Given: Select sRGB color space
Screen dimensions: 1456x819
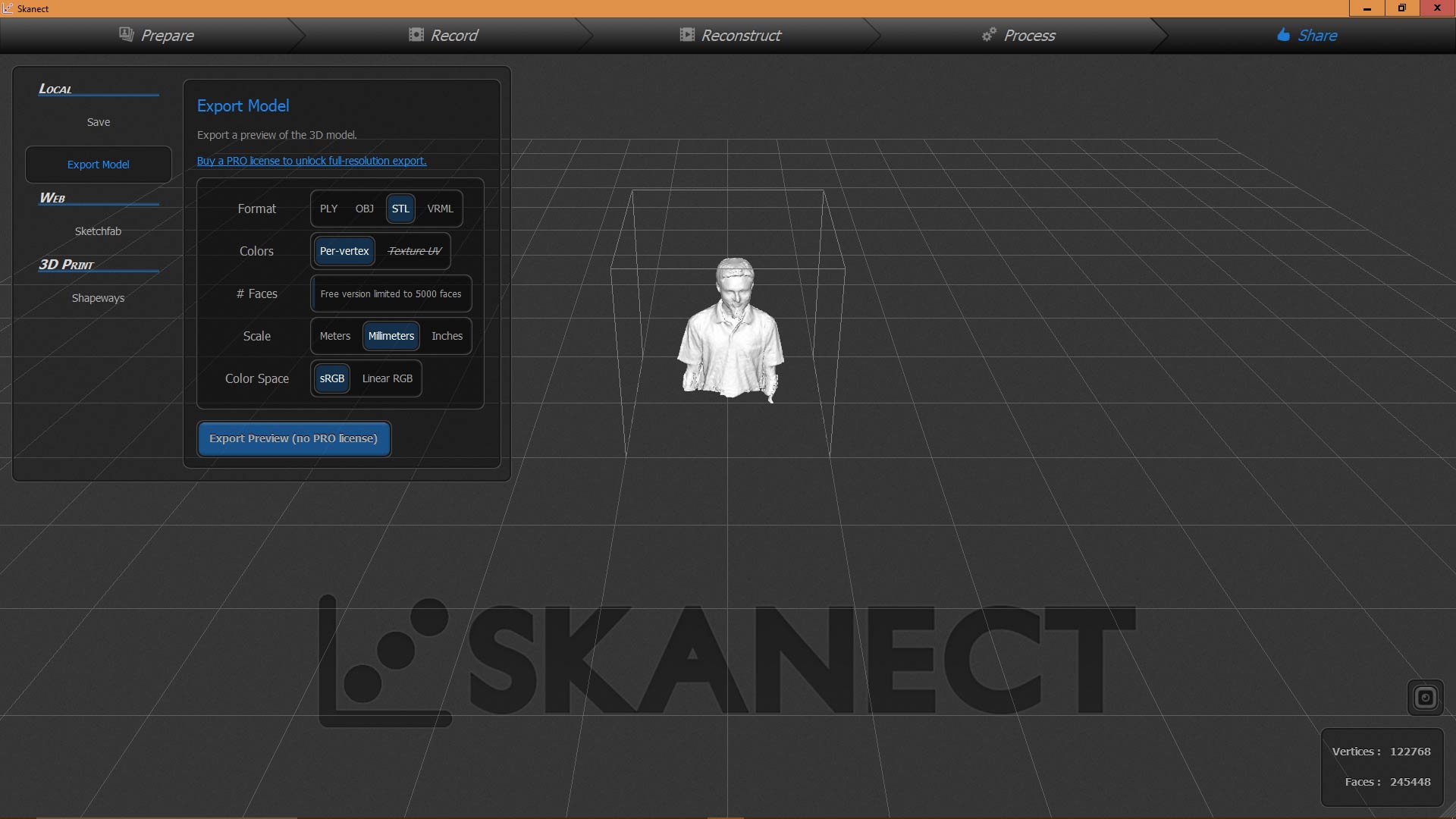Looking at the screenshot, I should point(332,378).
